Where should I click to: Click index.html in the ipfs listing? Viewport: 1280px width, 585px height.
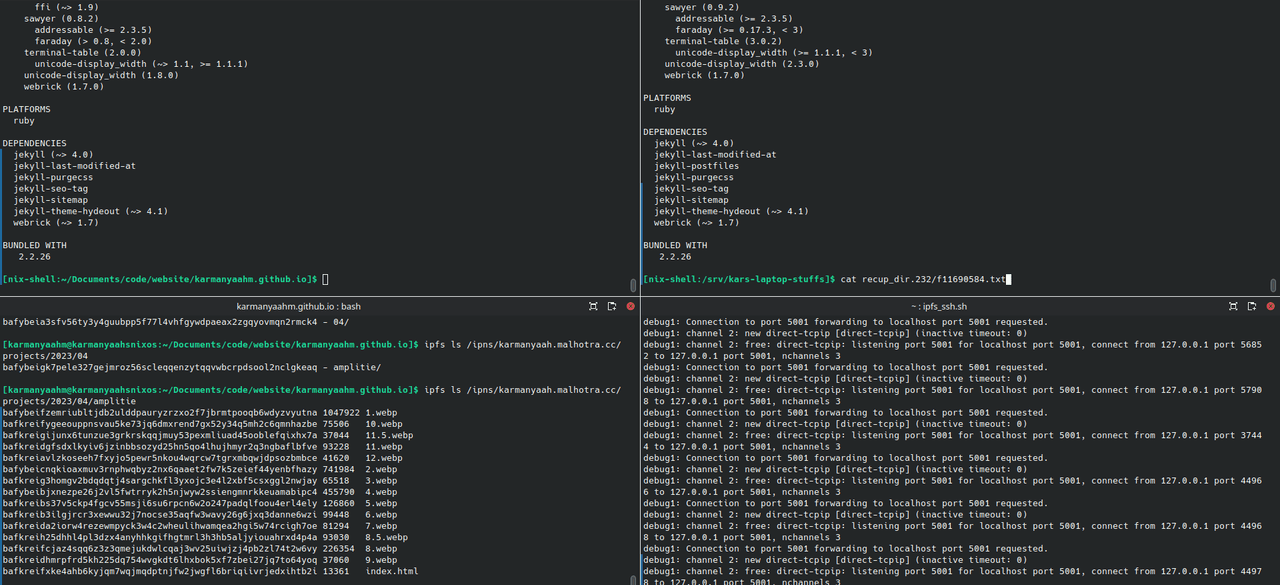pyautogui.click(x=392, y=572)
